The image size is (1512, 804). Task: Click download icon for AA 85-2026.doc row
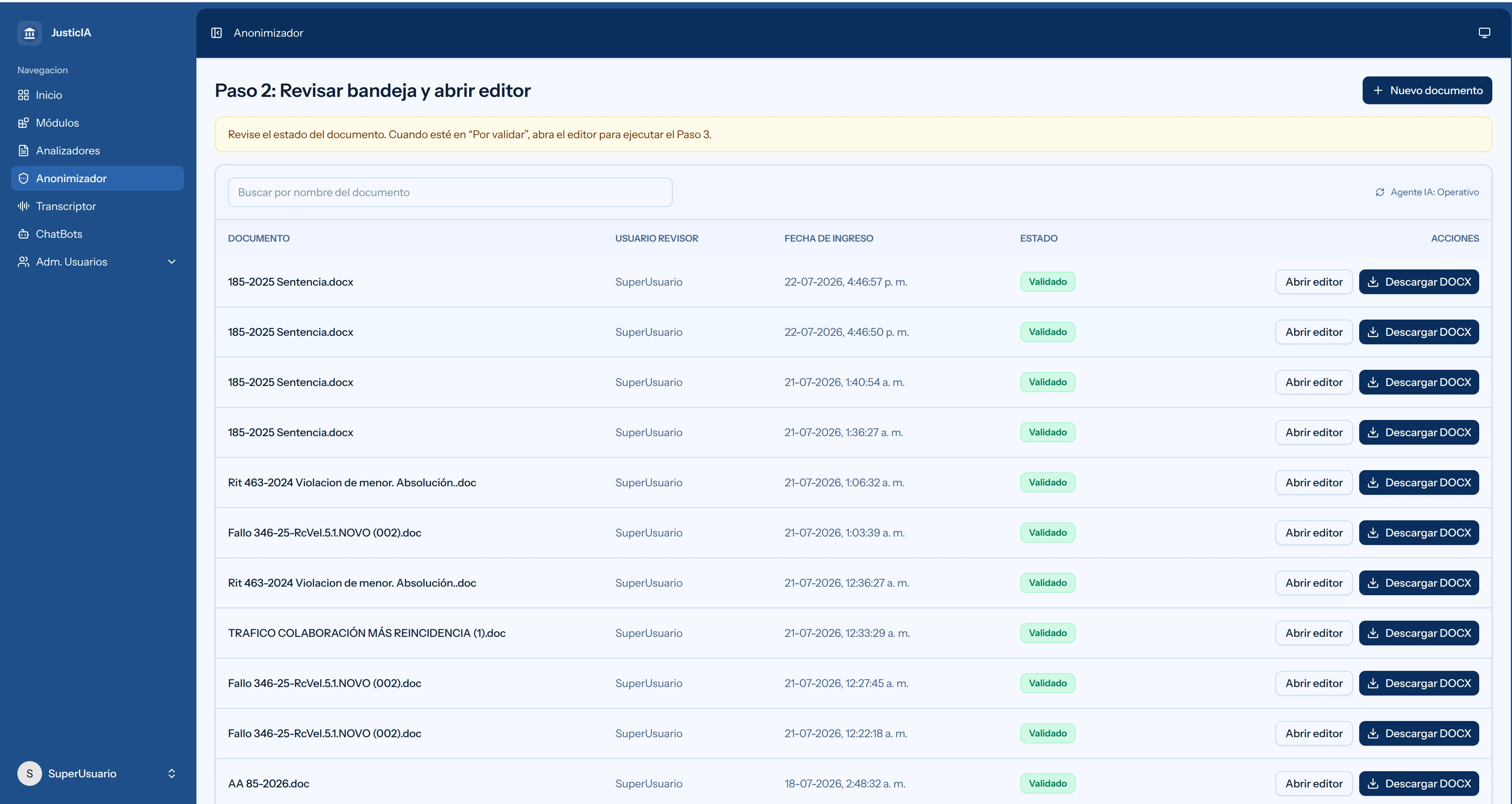[x=1373, y=784]
